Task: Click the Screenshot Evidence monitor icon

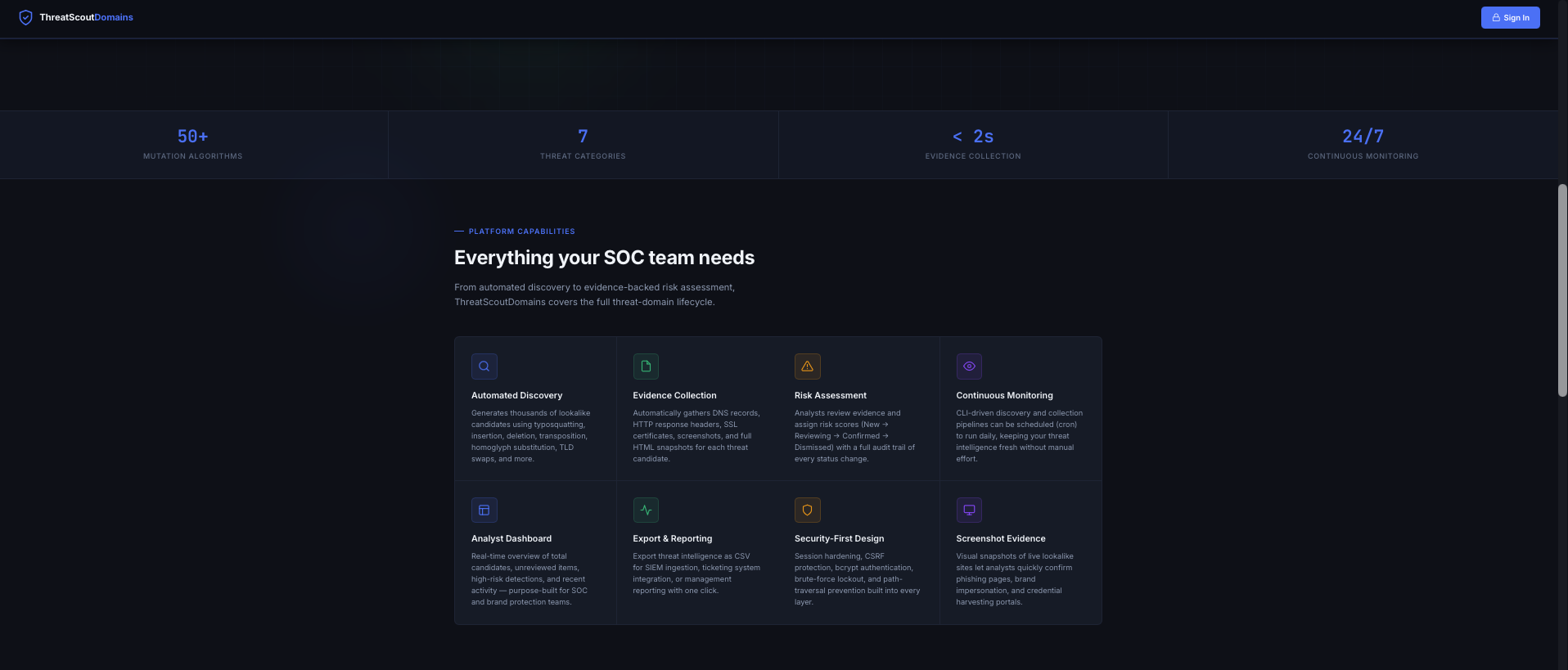Action: [x=969, y=510]
